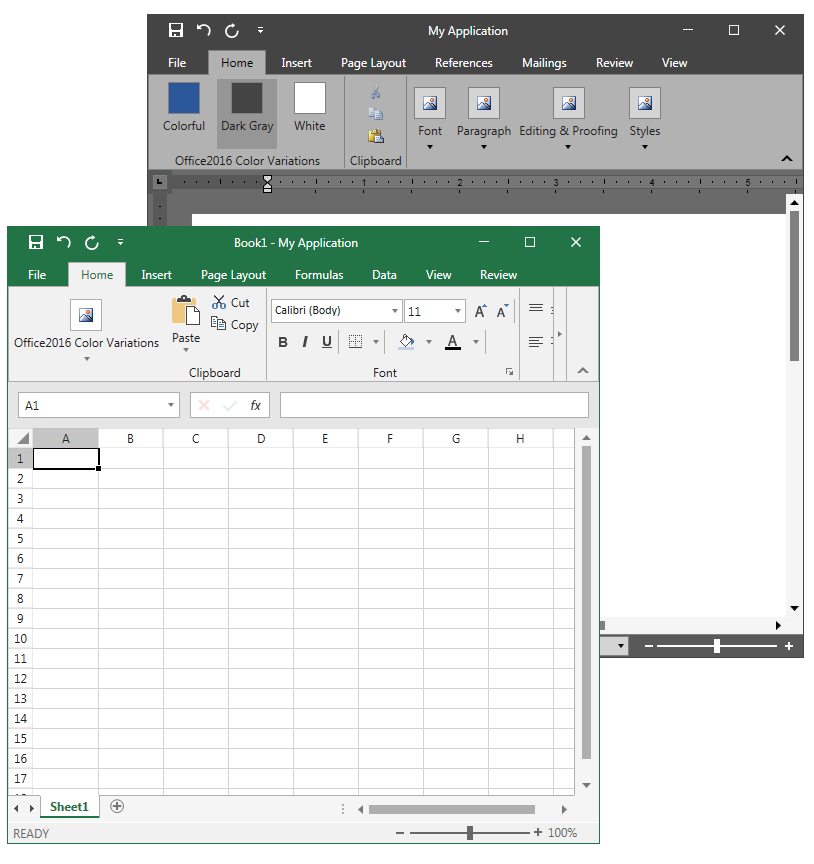Click the select-all corner of the spreadsheet
Viewport: 814px width, 864px height.
point(21,439)
